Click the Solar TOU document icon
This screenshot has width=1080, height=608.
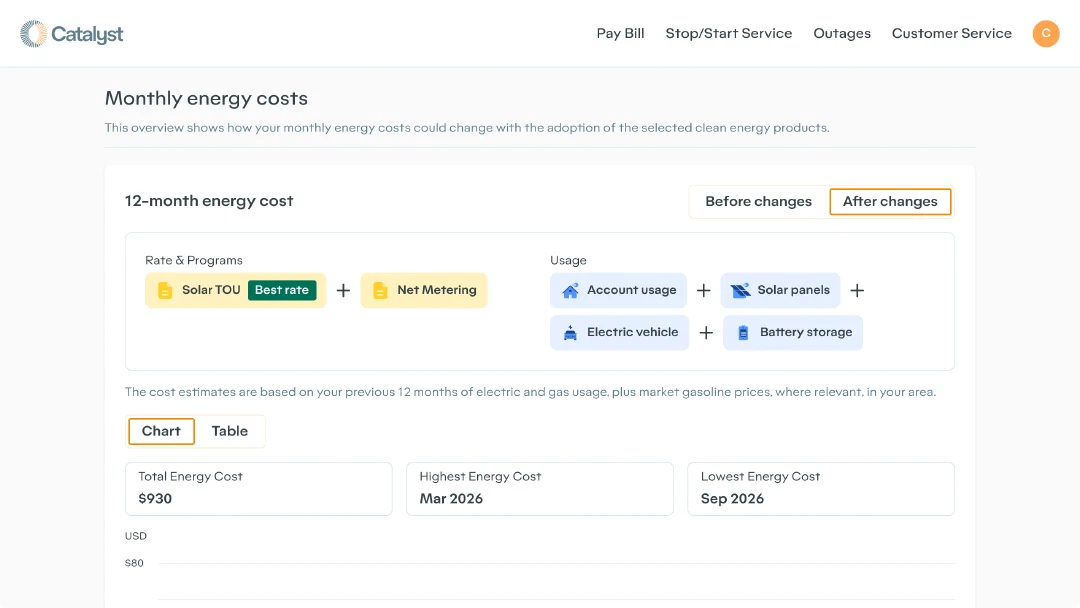pyautogui.click(x=165, y=291)
